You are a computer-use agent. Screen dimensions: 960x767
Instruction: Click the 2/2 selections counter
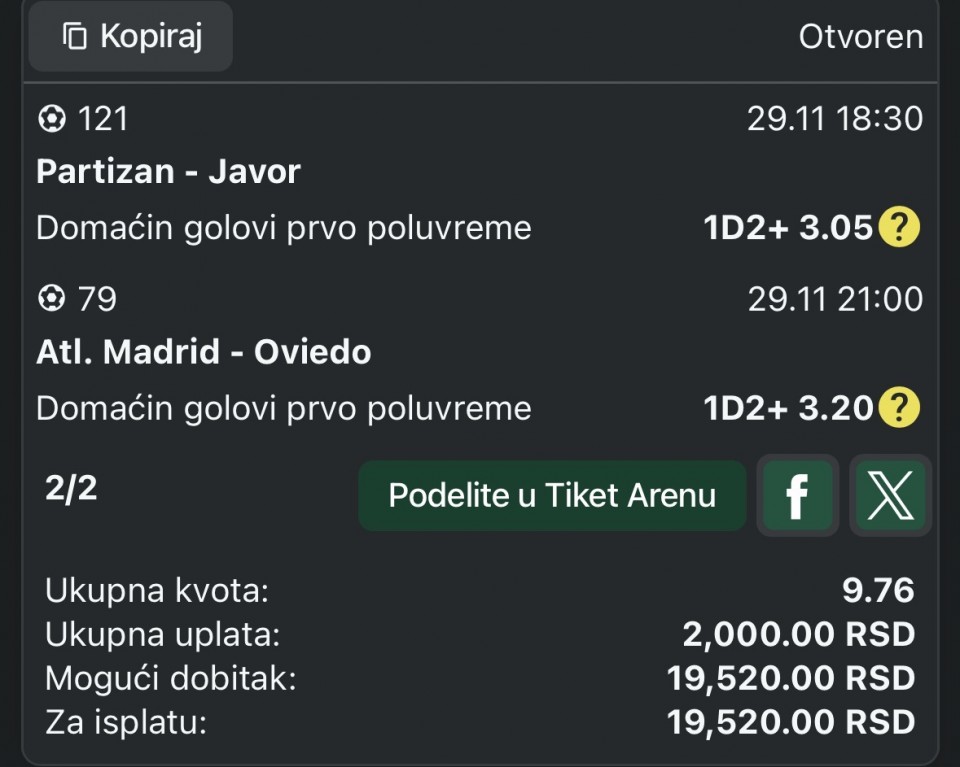click(71, 489)
